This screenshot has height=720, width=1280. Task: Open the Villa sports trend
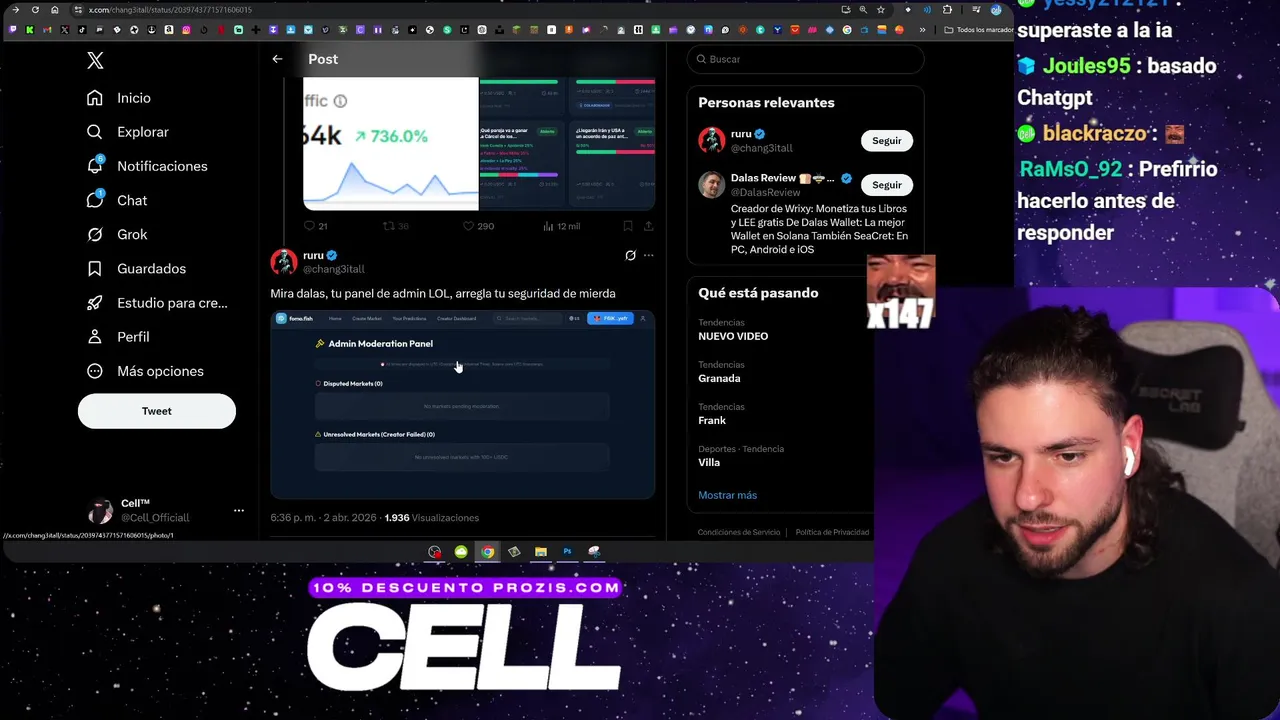[x=709, y=462]
